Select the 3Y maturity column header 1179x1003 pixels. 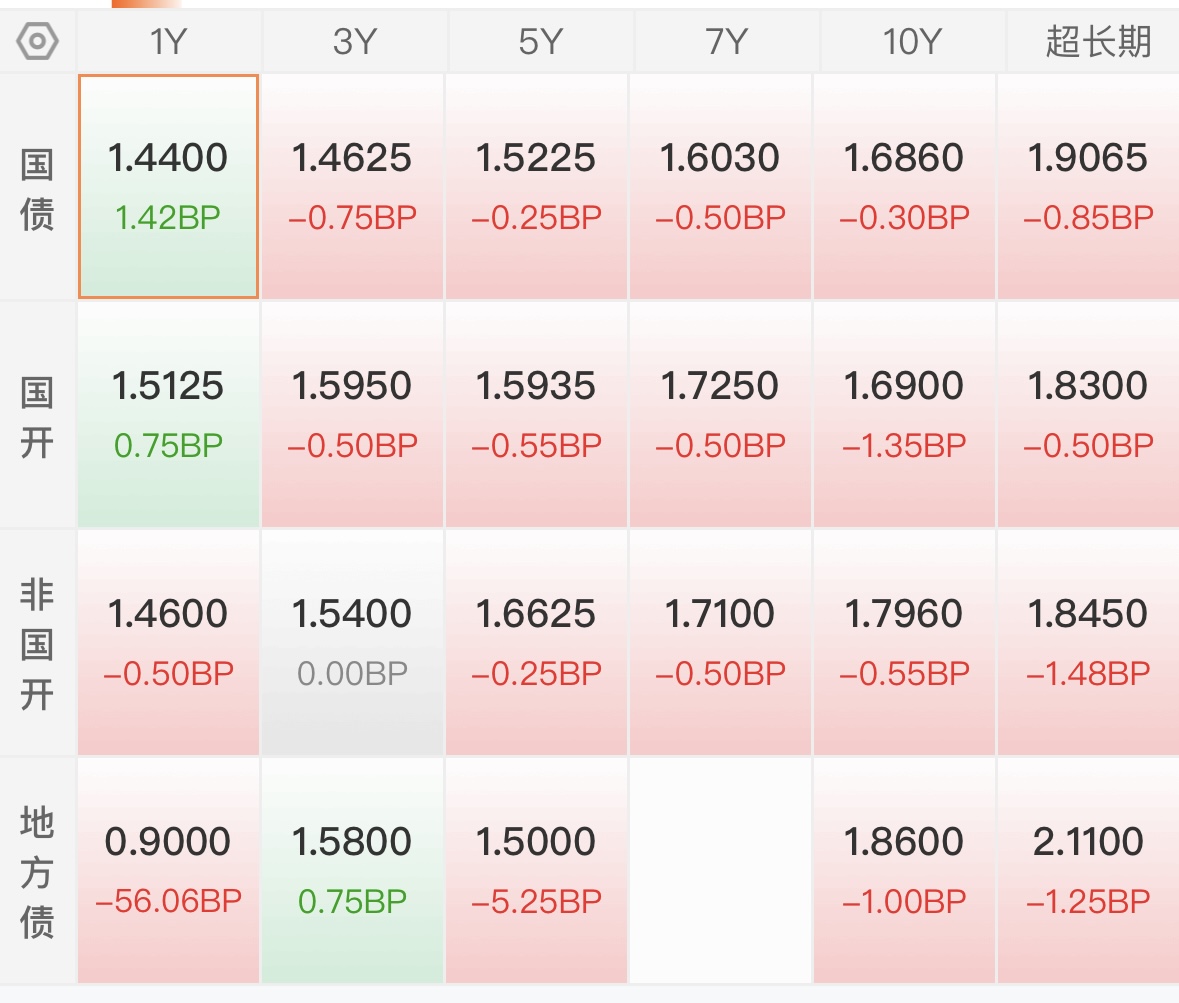353,41
